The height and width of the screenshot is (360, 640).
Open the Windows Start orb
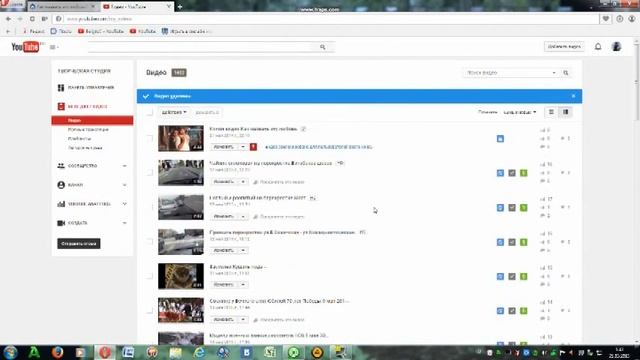10,352
